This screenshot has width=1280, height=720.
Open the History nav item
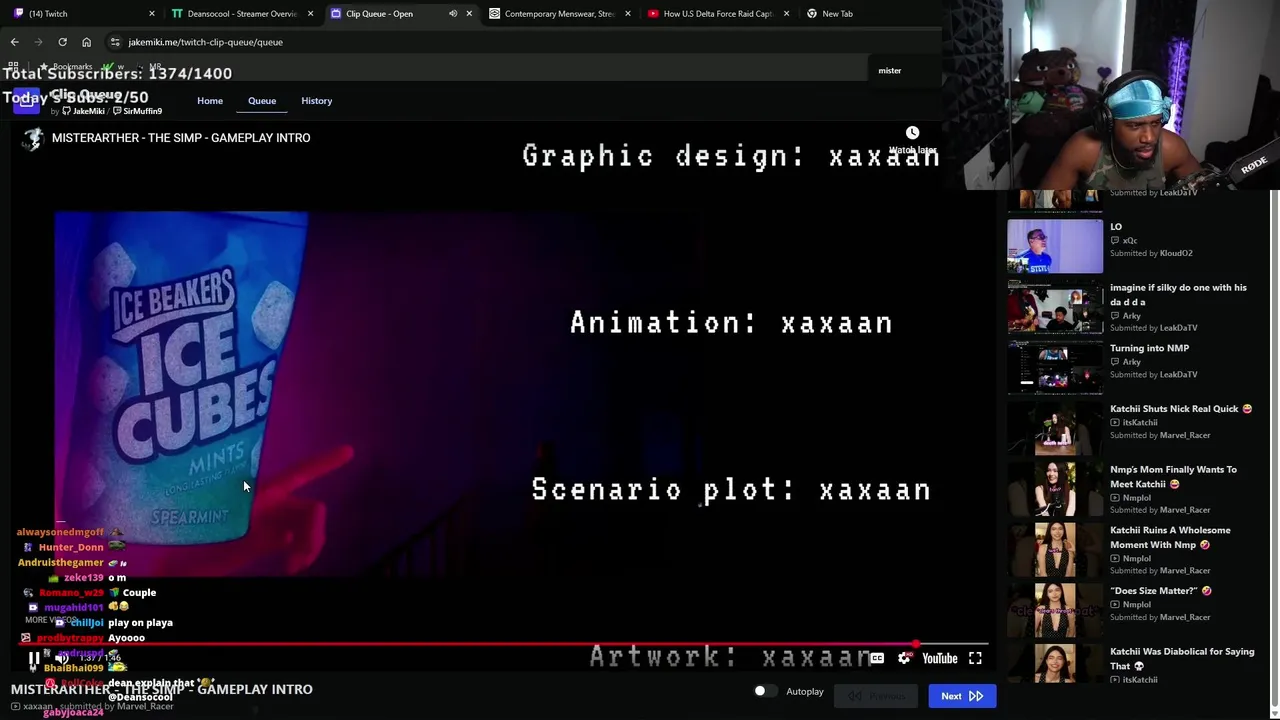(317, 101)
